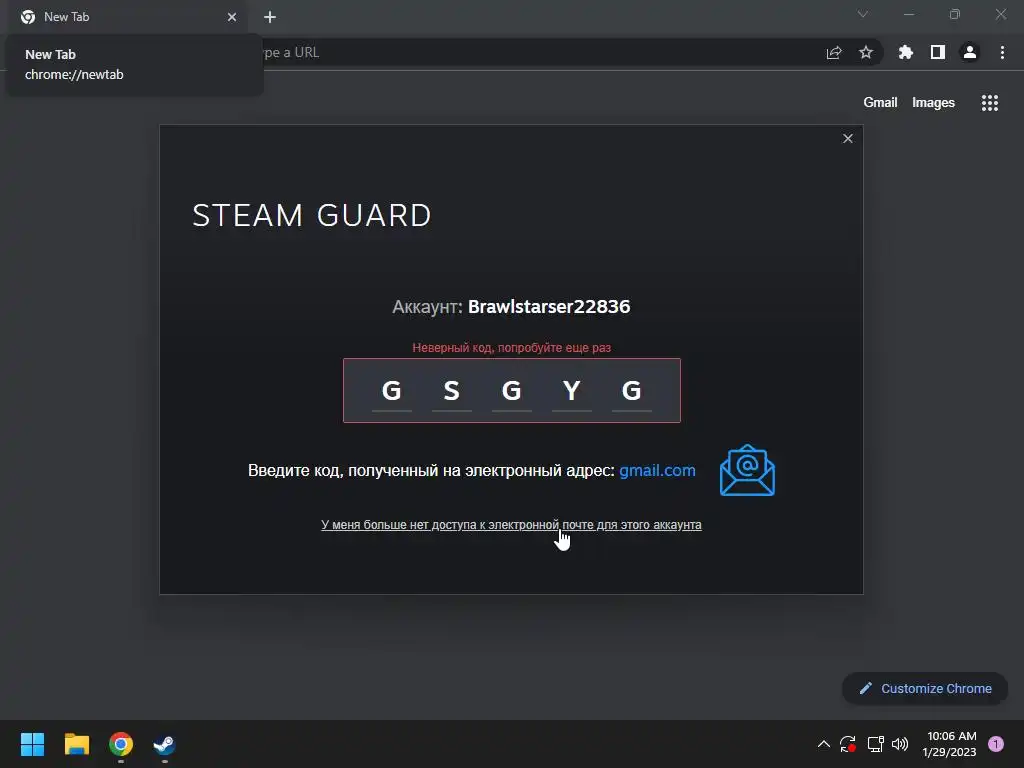Click the account name Brawlstarser22836
Viewport: 1024px width, 768px height.
549,306
